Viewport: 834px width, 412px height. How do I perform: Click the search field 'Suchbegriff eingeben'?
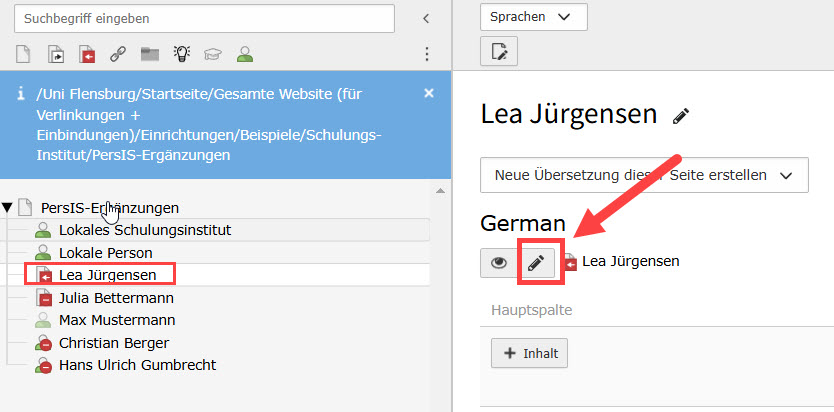210,18
